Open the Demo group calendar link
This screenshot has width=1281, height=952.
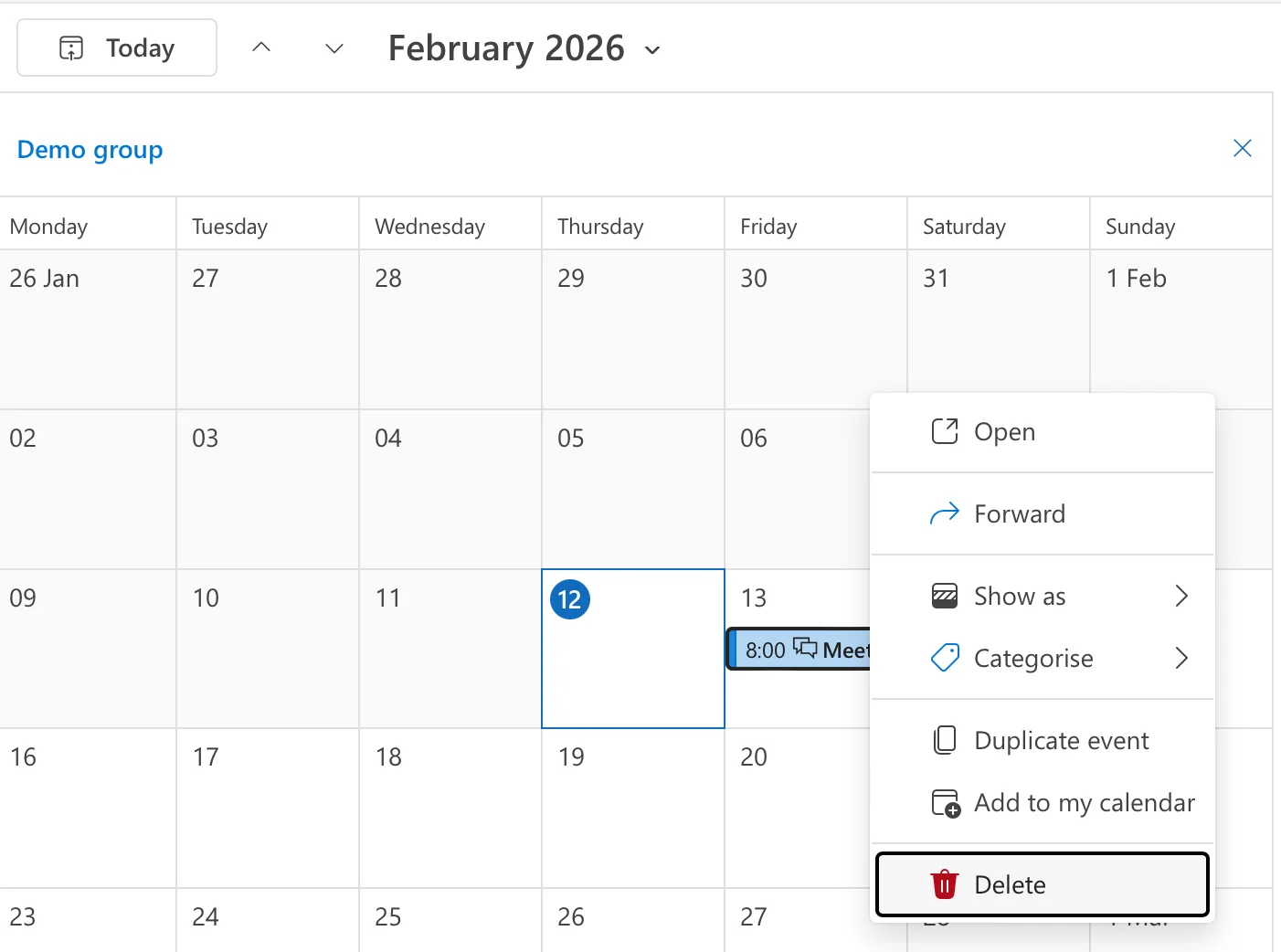(x=90, y=149)
